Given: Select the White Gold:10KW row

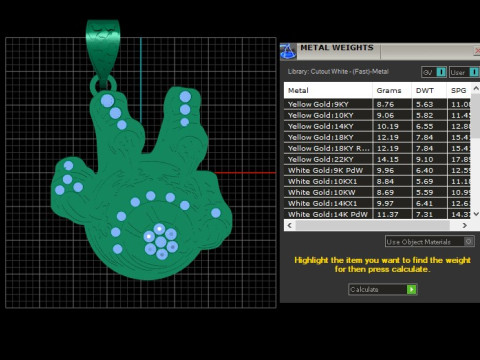Looking at the screenshot, I should [x=377, y=192].
